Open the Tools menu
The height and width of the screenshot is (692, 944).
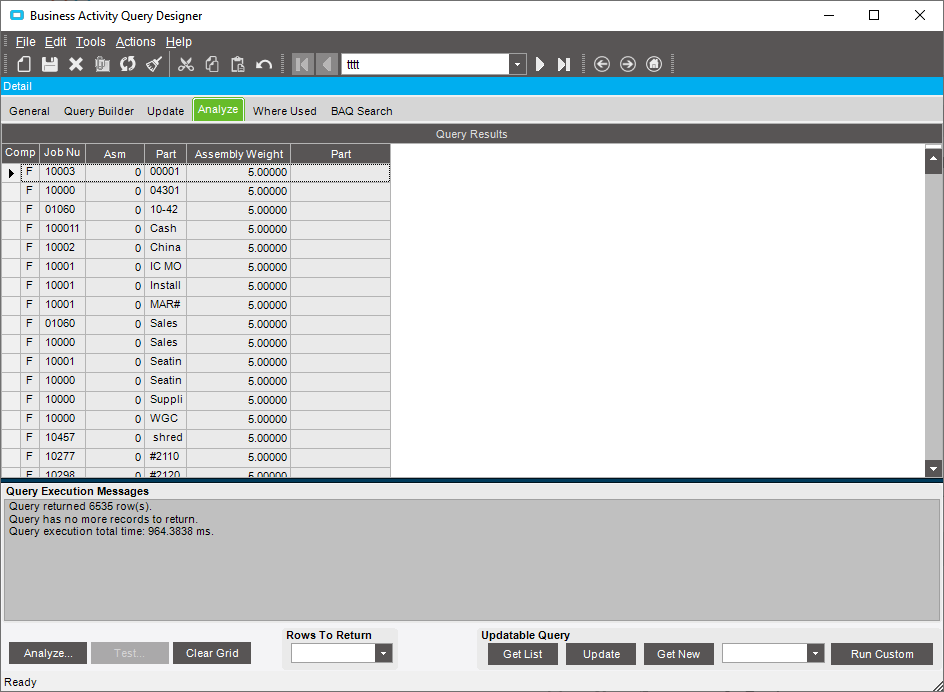pos(90,42)
